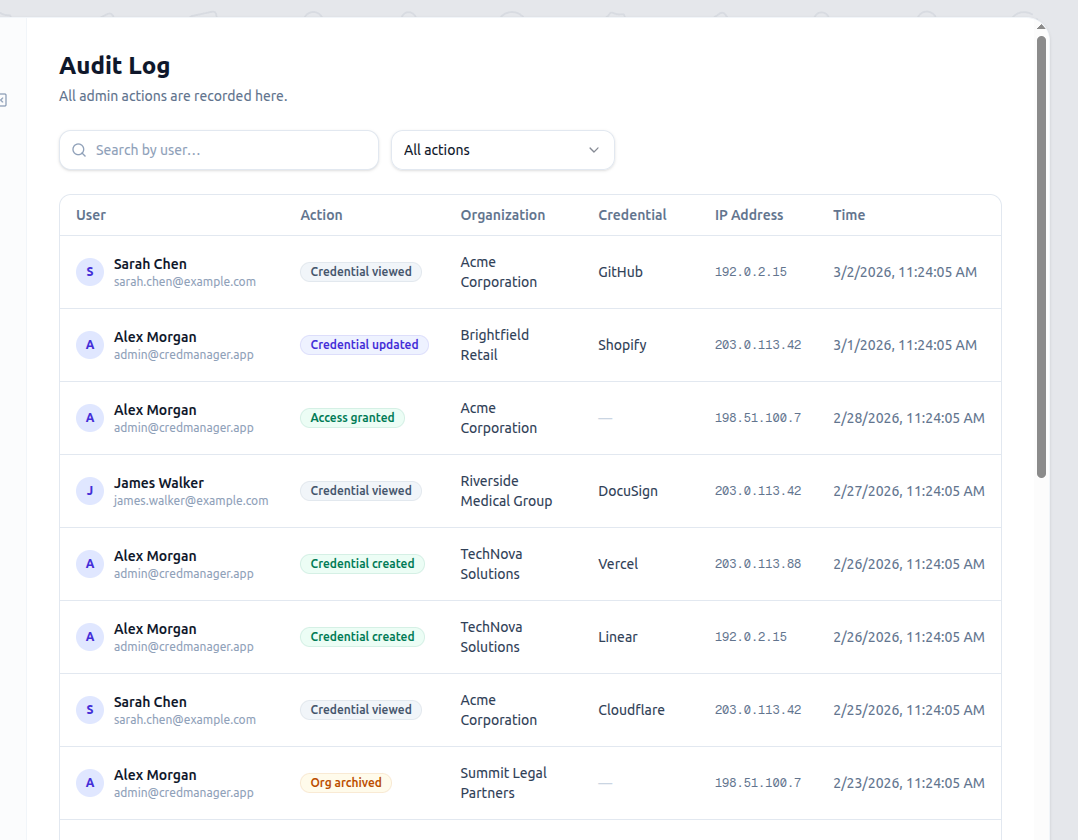Click the "Access granted" badge
The image size is (1078, 840).
352,418
